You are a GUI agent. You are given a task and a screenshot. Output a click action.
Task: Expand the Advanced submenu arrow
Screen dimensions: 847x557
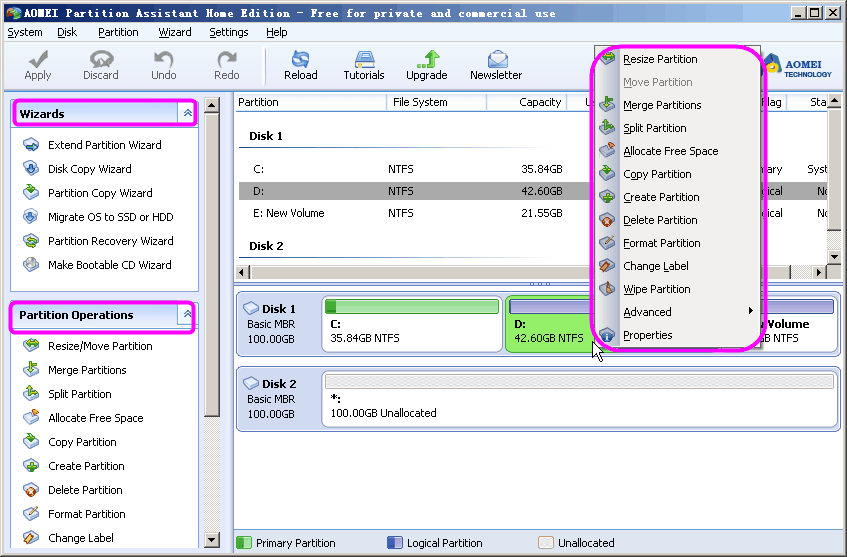click(x=750, y=311)
